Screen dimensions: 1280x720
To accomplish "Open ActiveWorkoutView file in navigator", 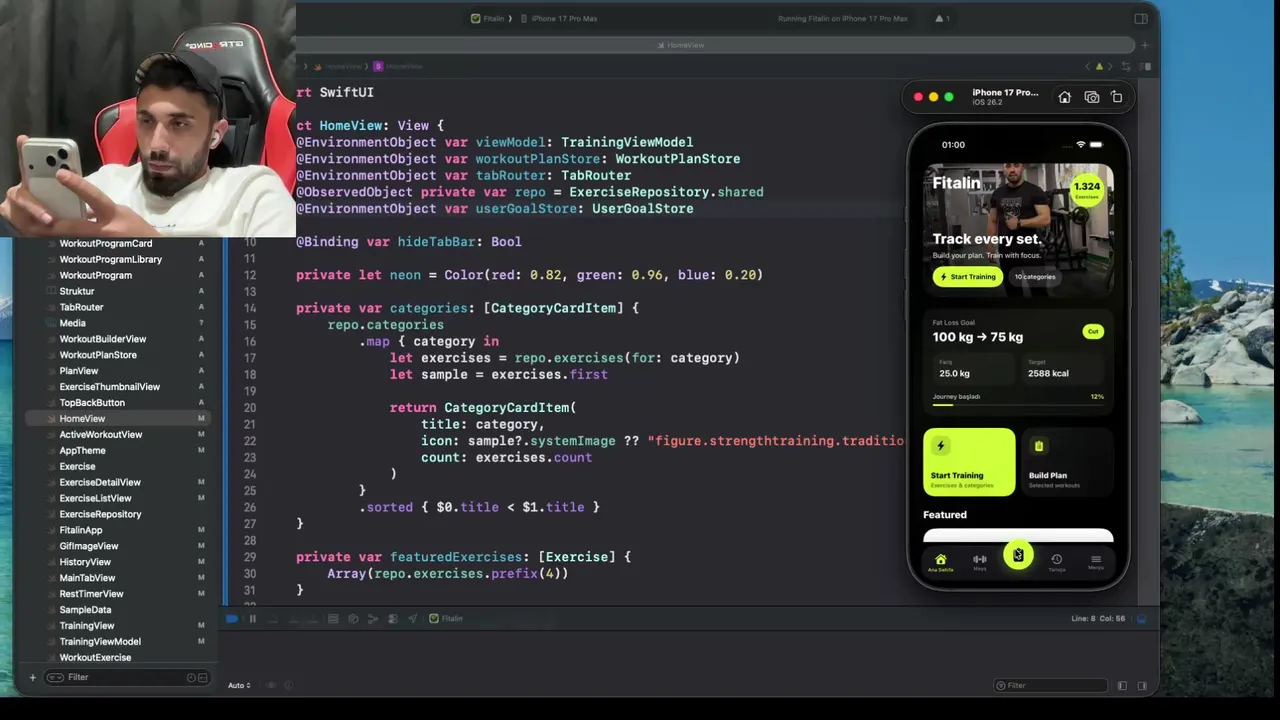I will (101, 435).
